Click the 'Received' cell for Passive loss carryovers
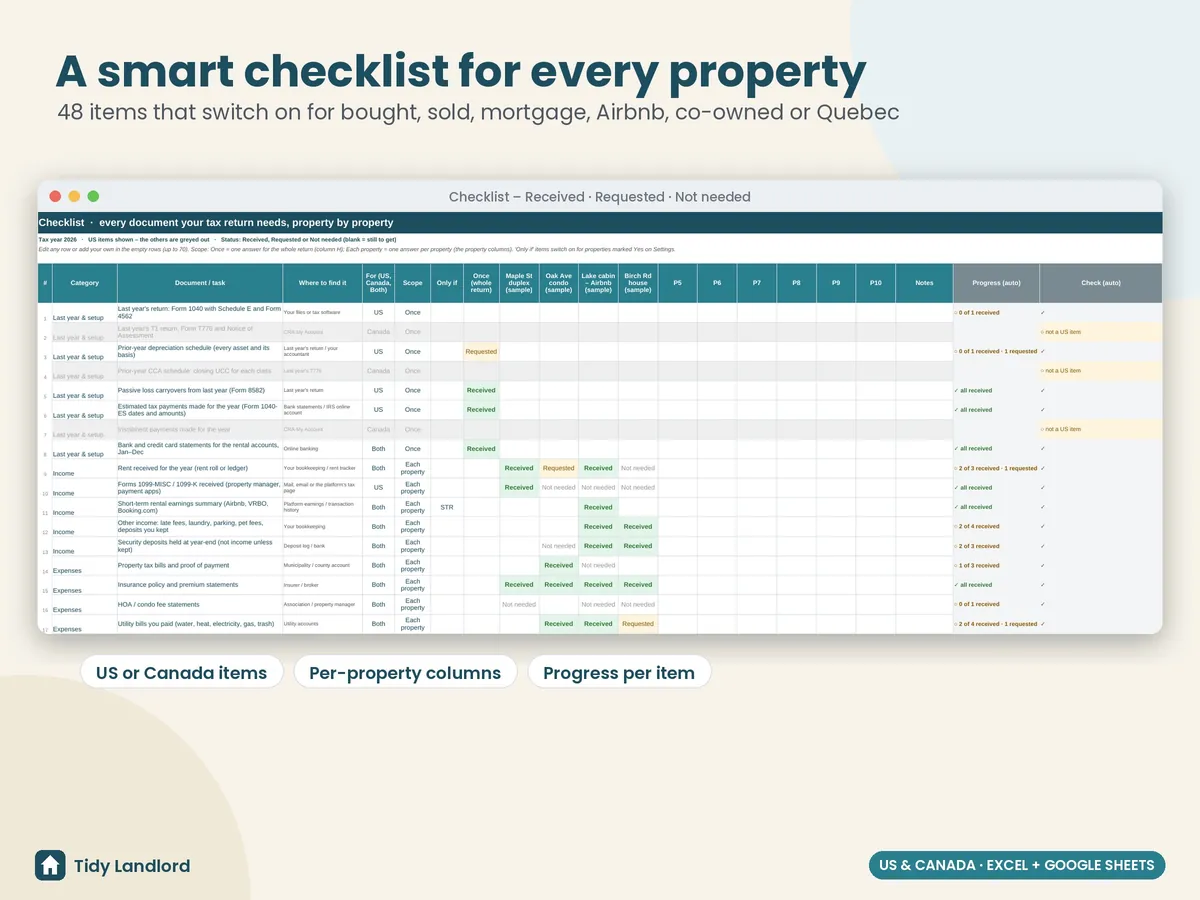1200x900 pixels. [481, 391]
